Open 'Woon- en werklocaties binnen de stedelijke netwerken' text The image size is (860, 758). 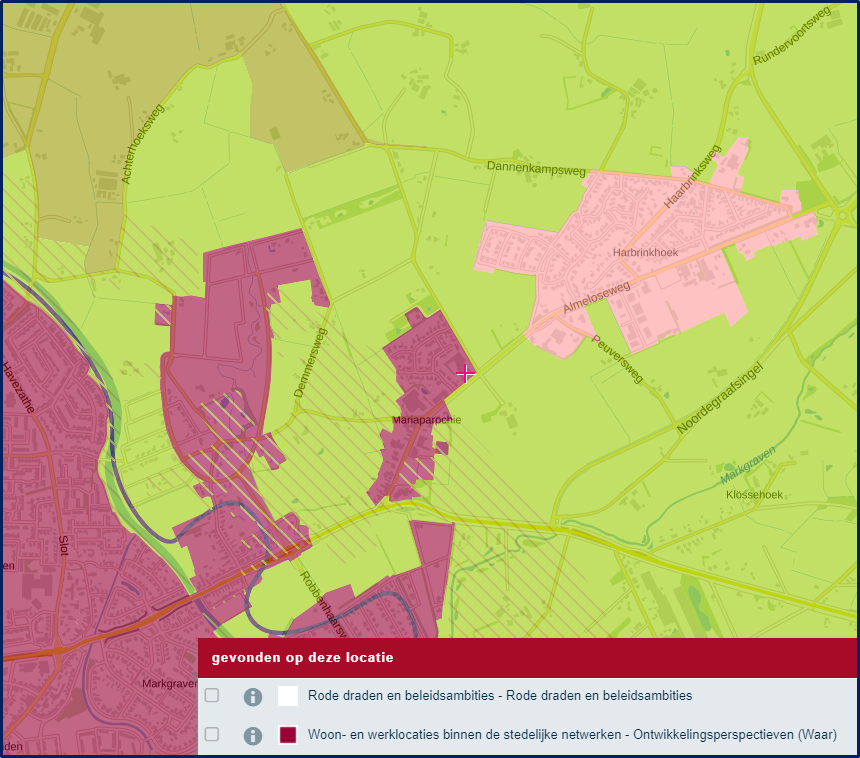(x=572, y=734)
